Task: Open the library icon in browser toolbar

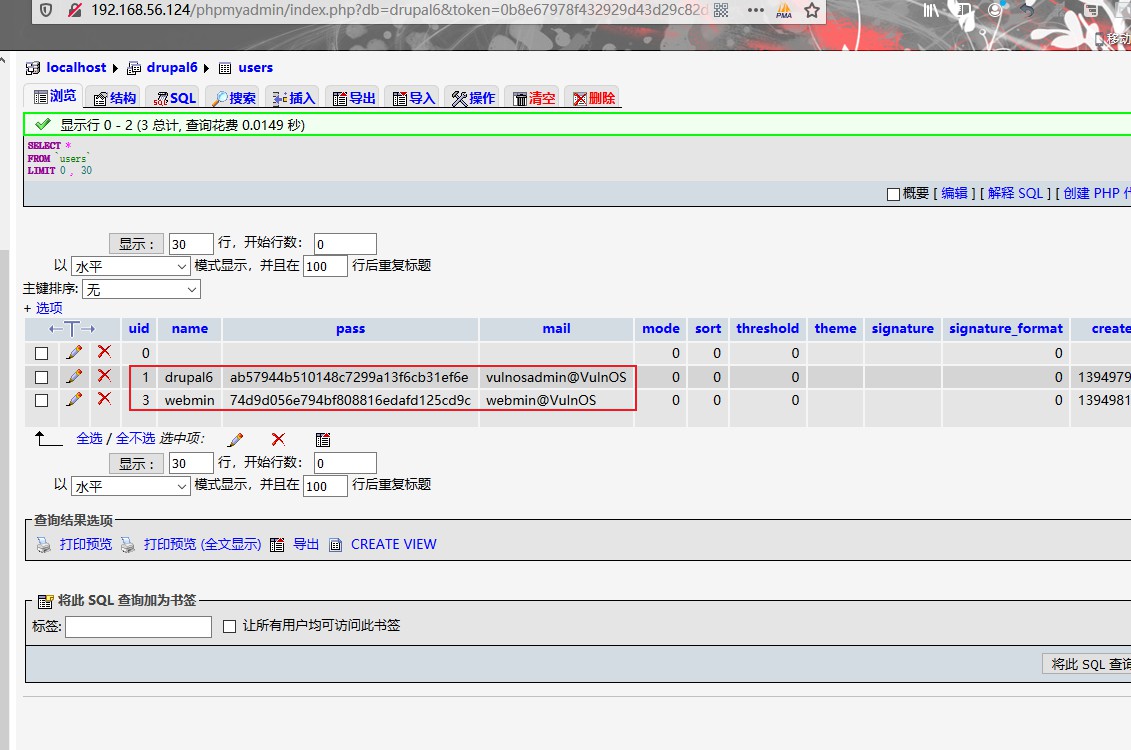Action: [x=931, y=10]
